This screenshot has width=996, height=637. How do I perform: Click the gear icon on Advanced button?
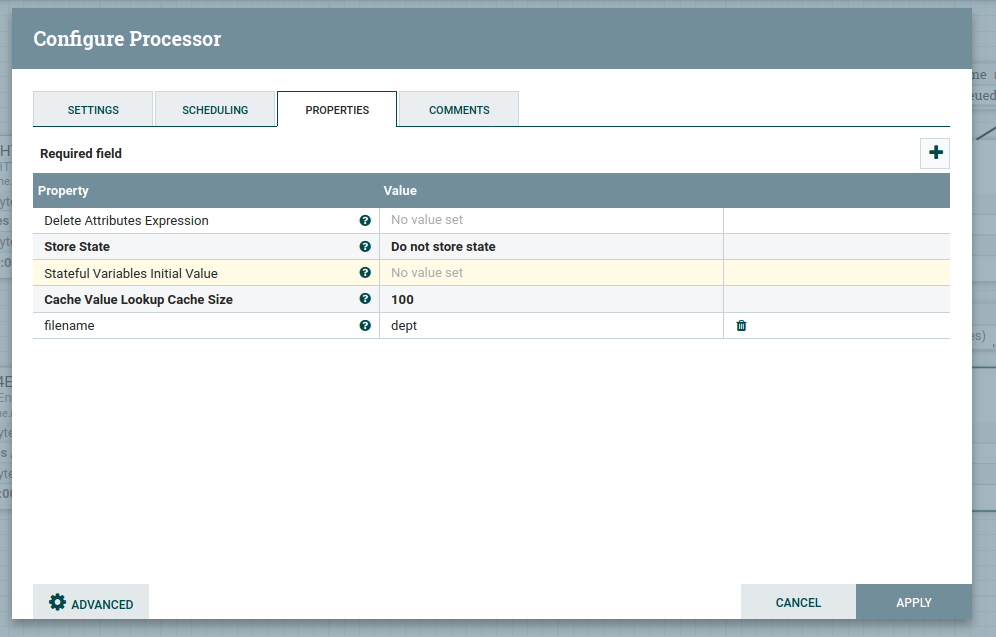(x=57, y=603)
